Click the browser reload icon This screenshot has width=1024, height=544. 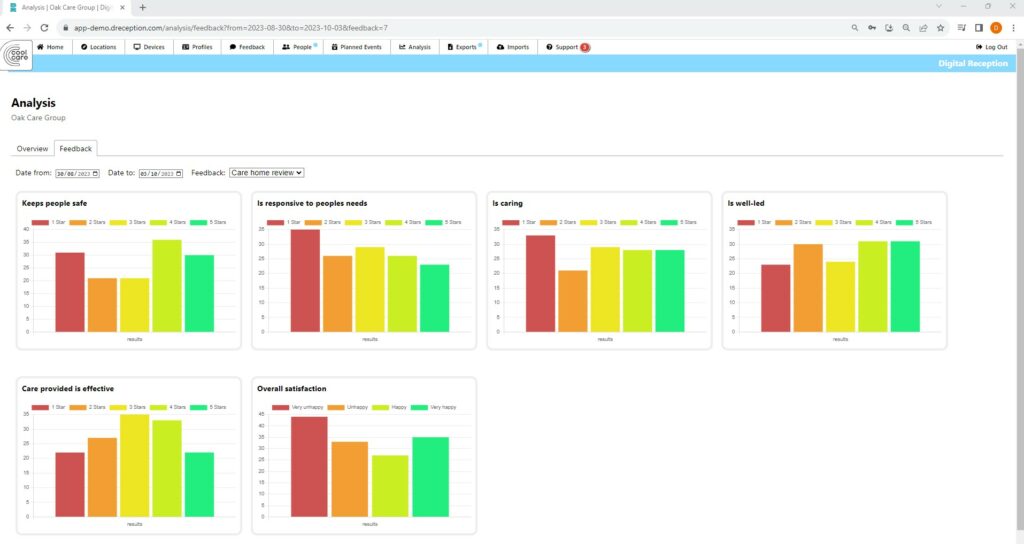(x=43, y=28)
